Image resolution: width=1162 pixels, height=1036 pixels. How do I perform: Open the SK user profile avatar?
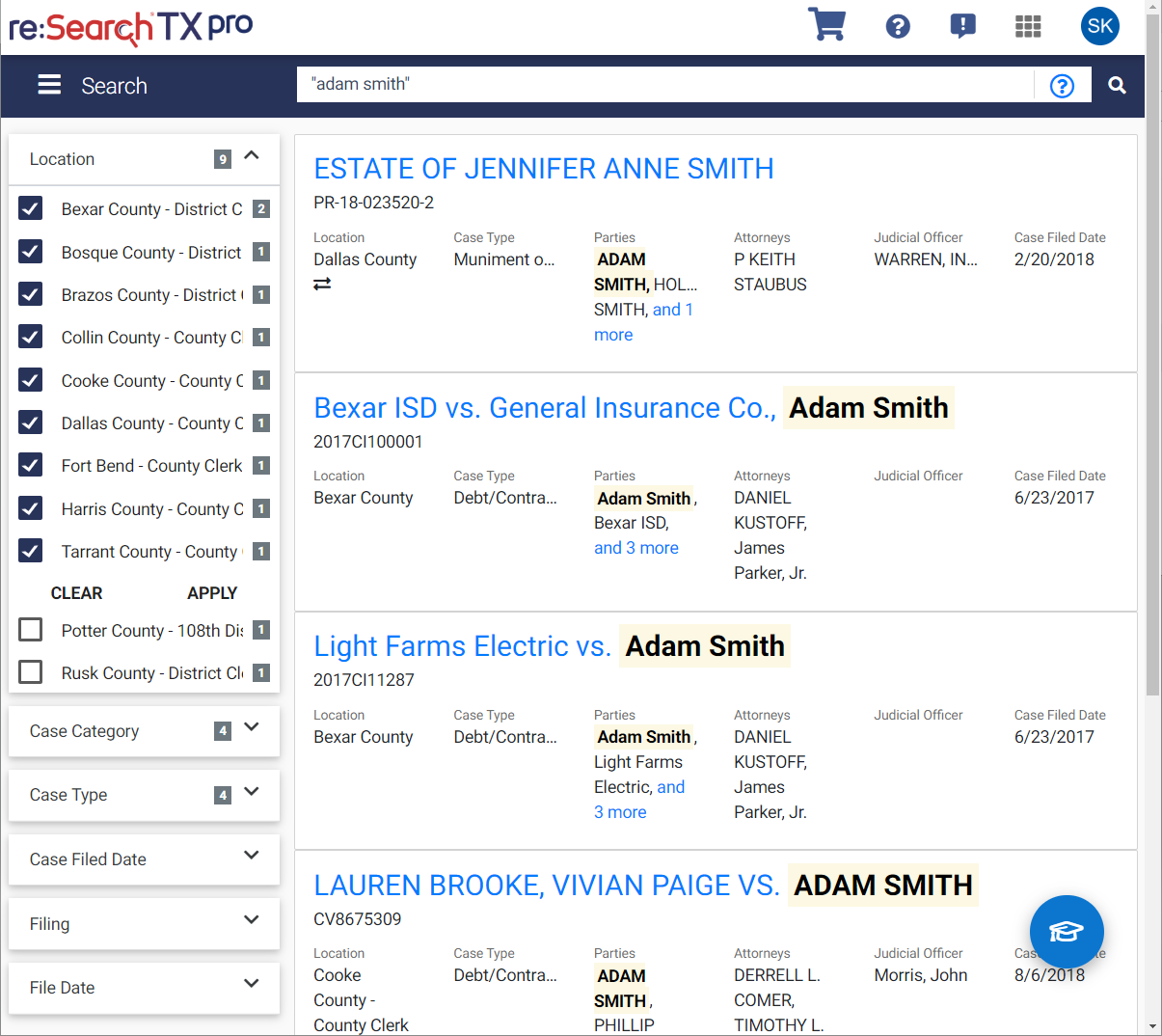[1100, 26]
